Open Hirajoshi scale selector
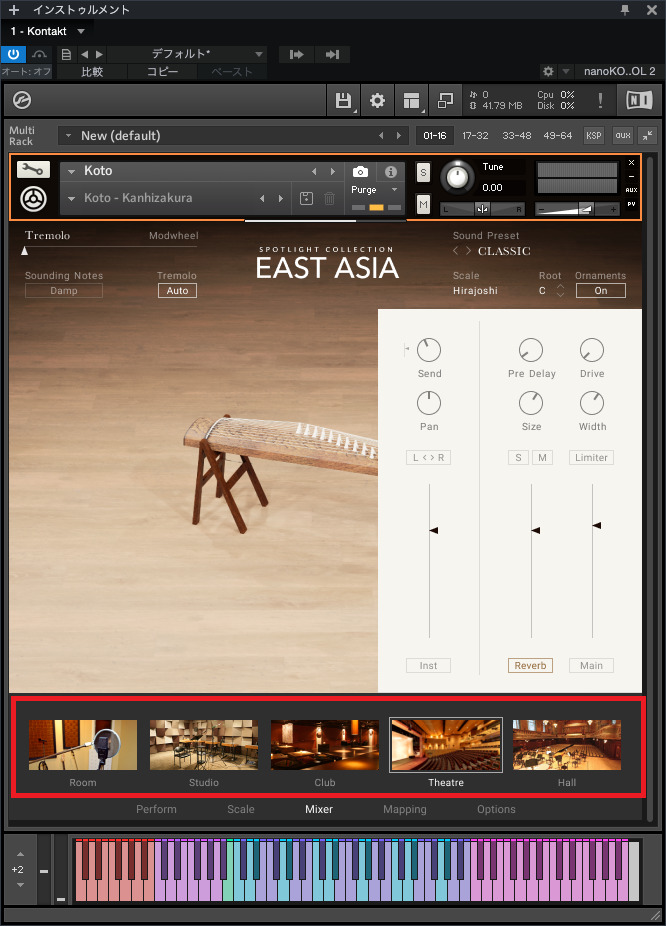 pyautogui.click(x=475, y=291)
